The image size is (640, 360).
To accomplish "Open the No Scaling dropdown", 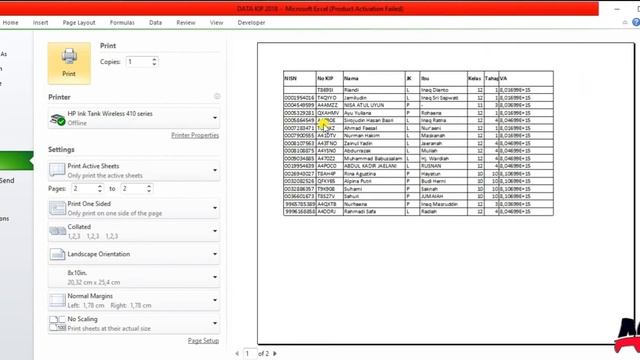I will tap(134, 323).
